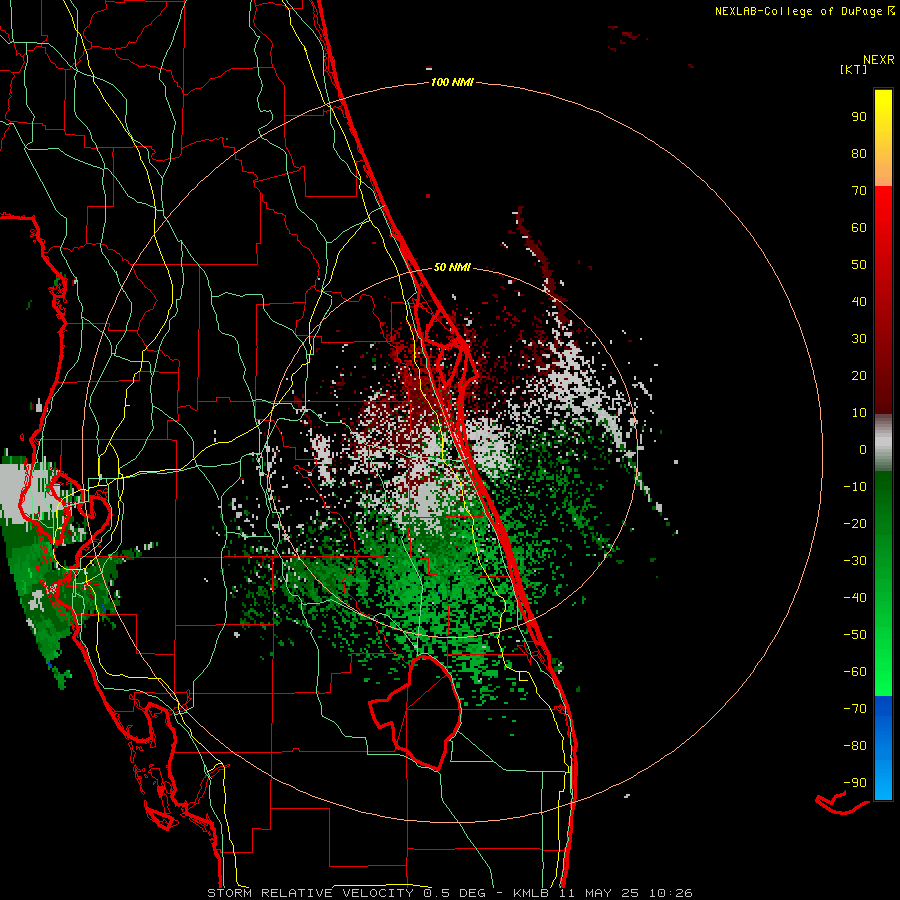The width and height of the screenshot is (900, 900).
Task: Click the -20 value on the velocity scale
Action: [855, 523]
